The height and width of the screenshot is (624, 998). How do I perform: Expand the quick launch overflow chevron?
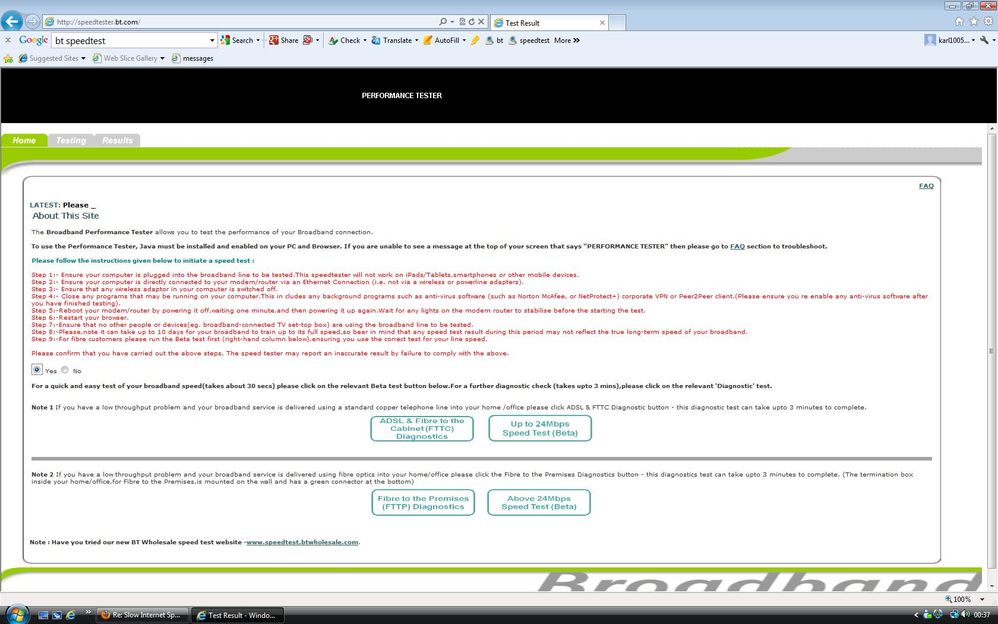point(88,613)
